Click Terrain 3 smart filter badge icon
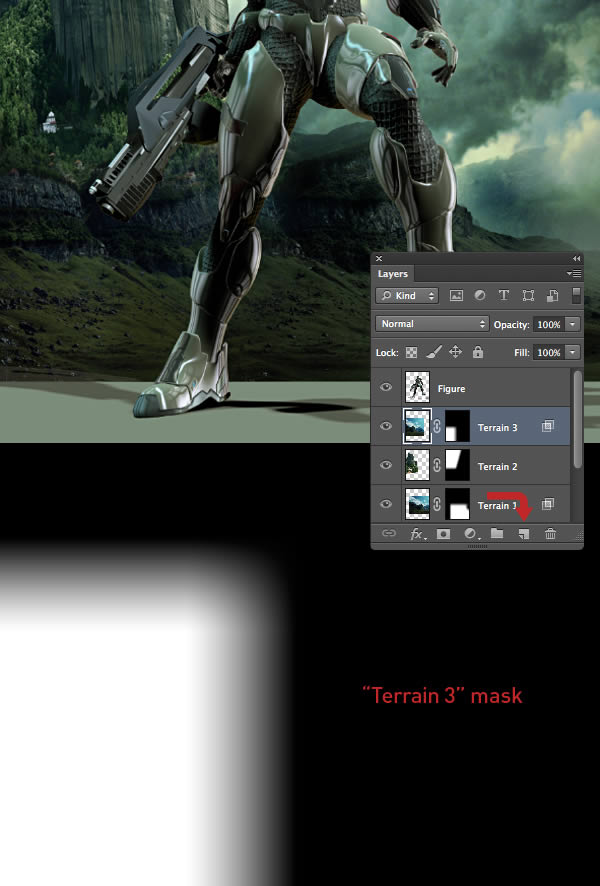The height and width of the screenshot is (886, 600). click(547, 426)
